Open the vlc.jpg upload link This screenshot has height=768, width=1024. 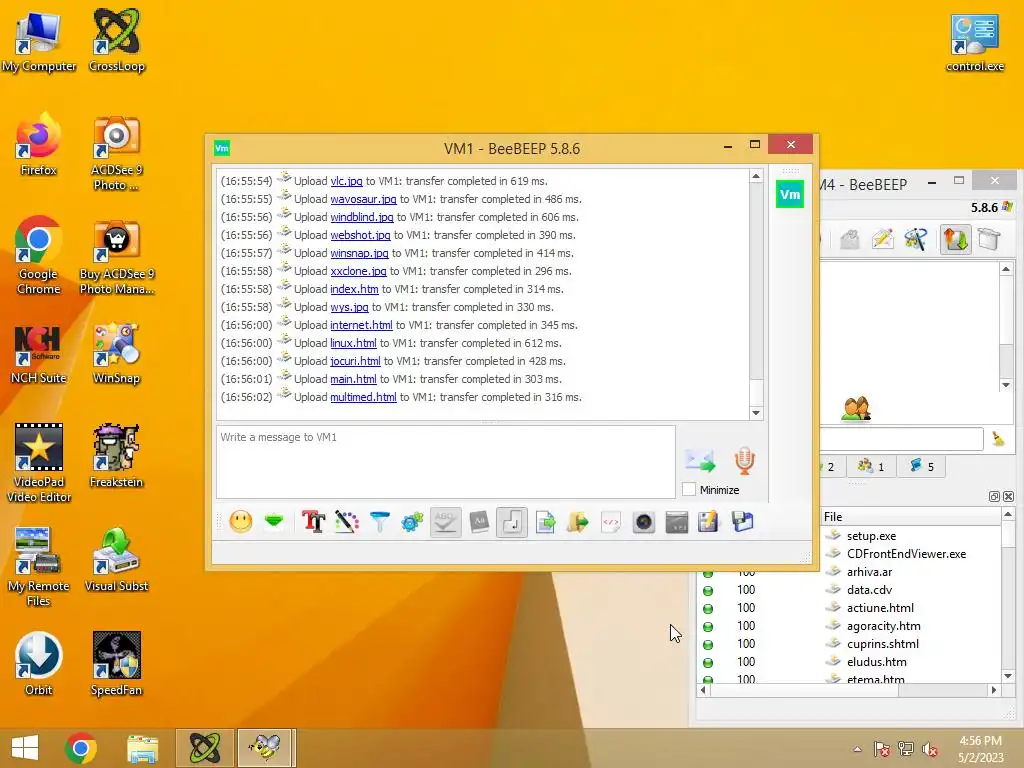346,181
